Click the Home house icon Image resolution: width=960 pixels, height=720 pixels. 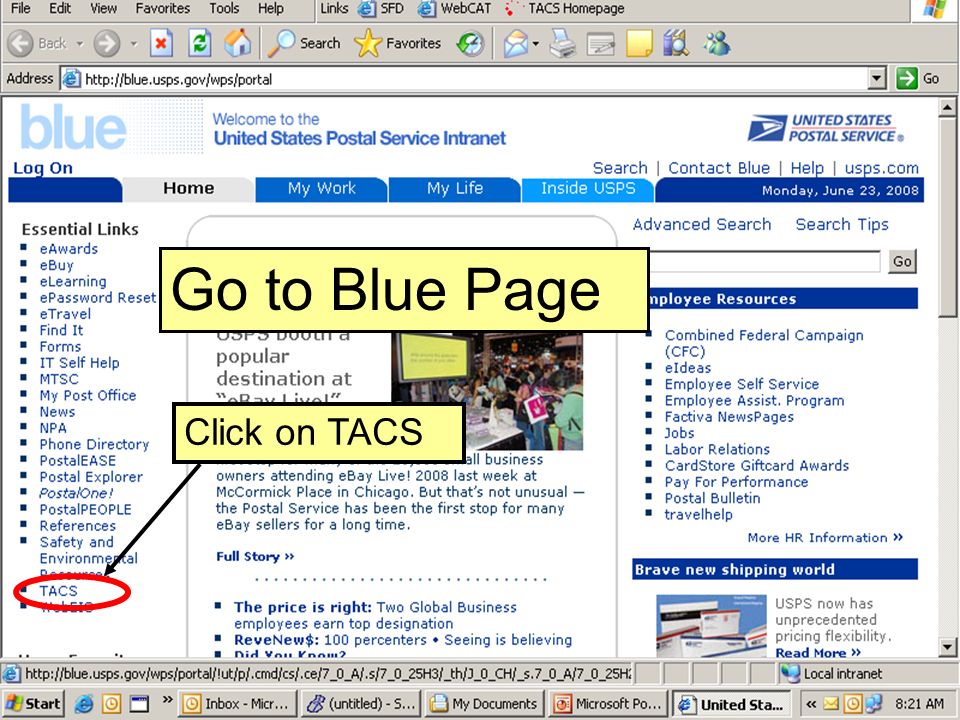click(238, 43)
